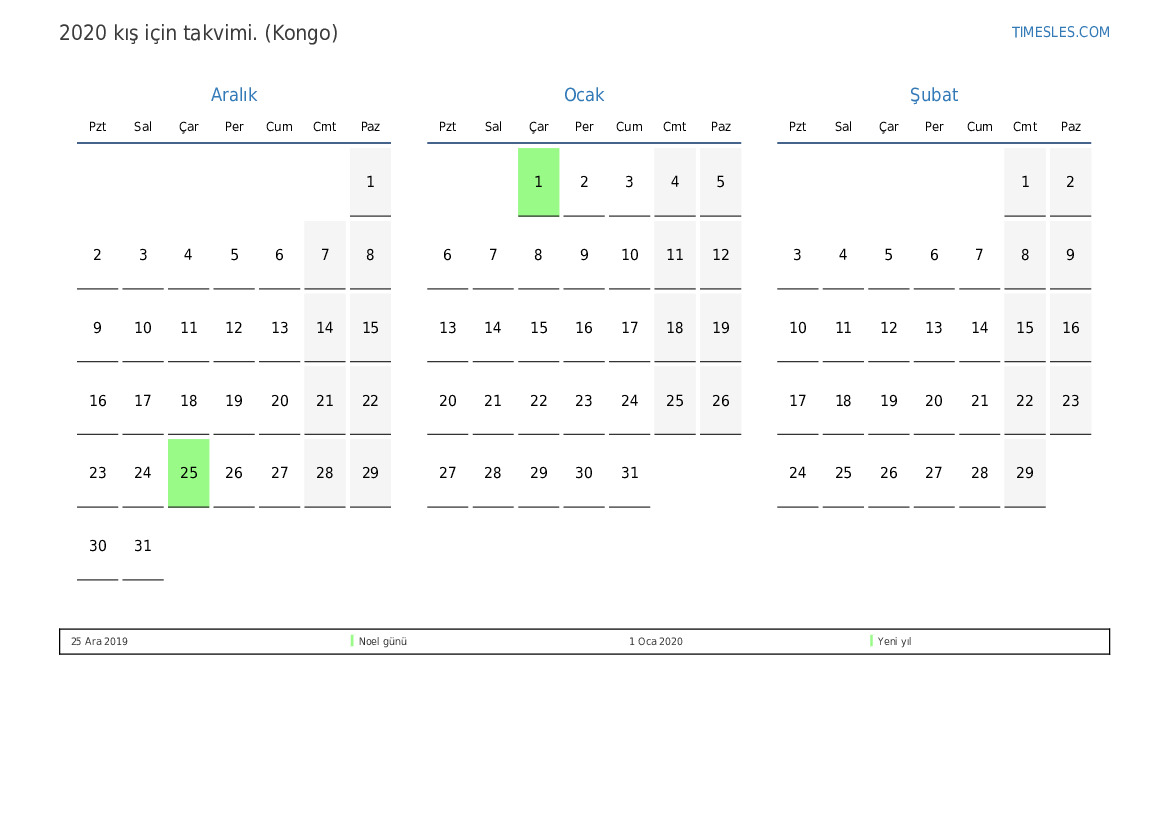Click 'Cum' header in Ocak
The height and width of the screenshot is (827, 1169).
click(x=629, y=127)
